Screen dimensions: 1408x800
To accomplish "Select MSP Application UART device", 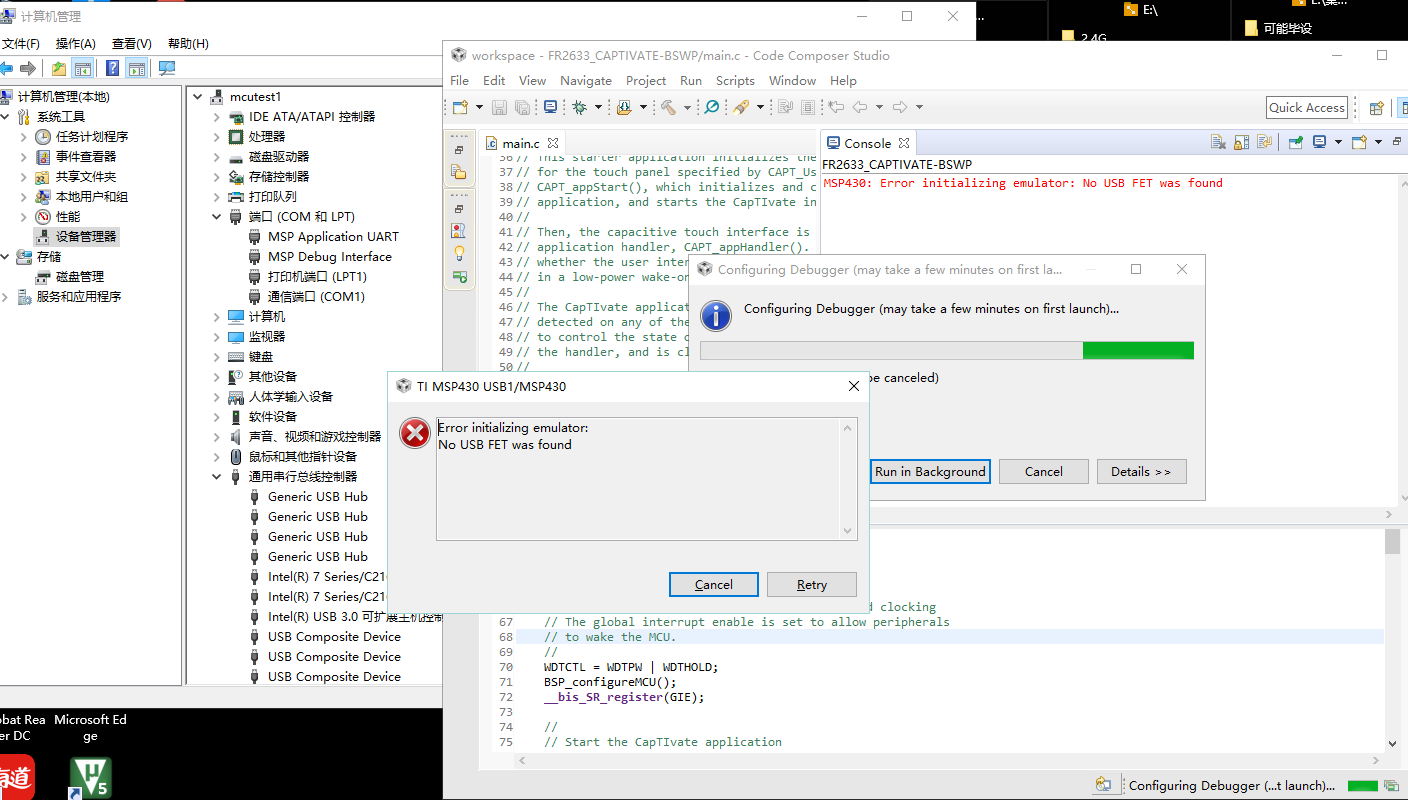I will tap(333, 237).
